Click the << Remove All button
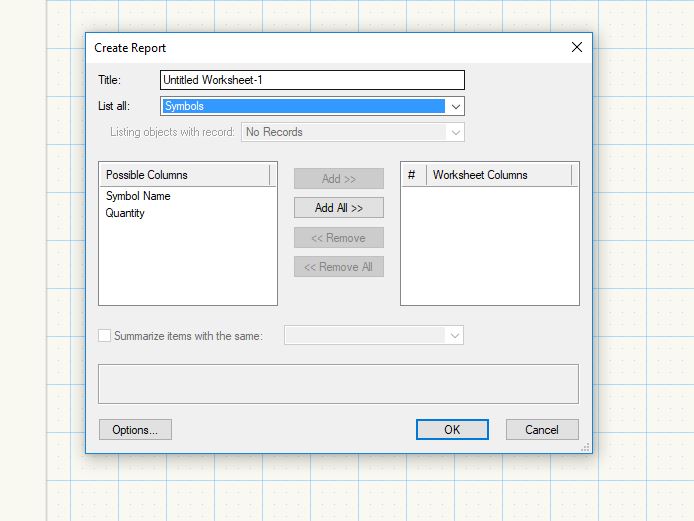Screen dimensions: 694x521 click(x=338, y=267)
